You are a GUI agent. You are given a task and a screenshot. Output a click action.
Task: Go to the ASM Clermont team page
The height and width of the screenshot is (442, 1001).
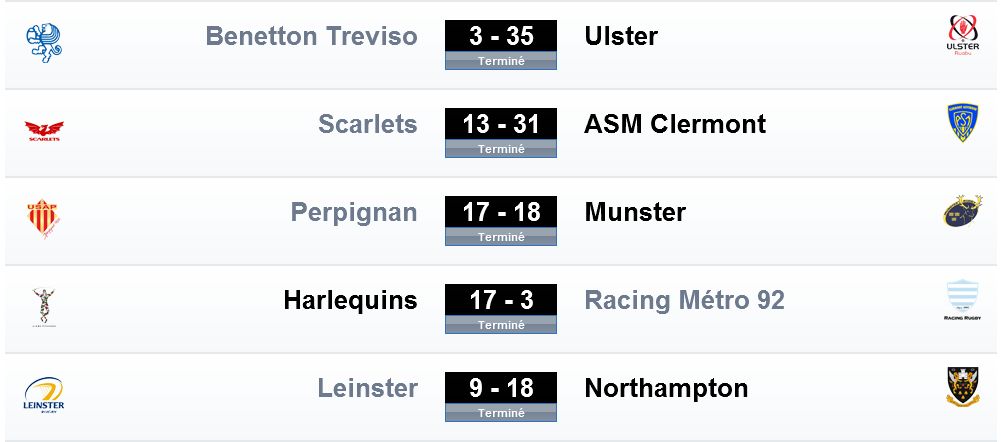pyautogui.click(x=675, y=125)
